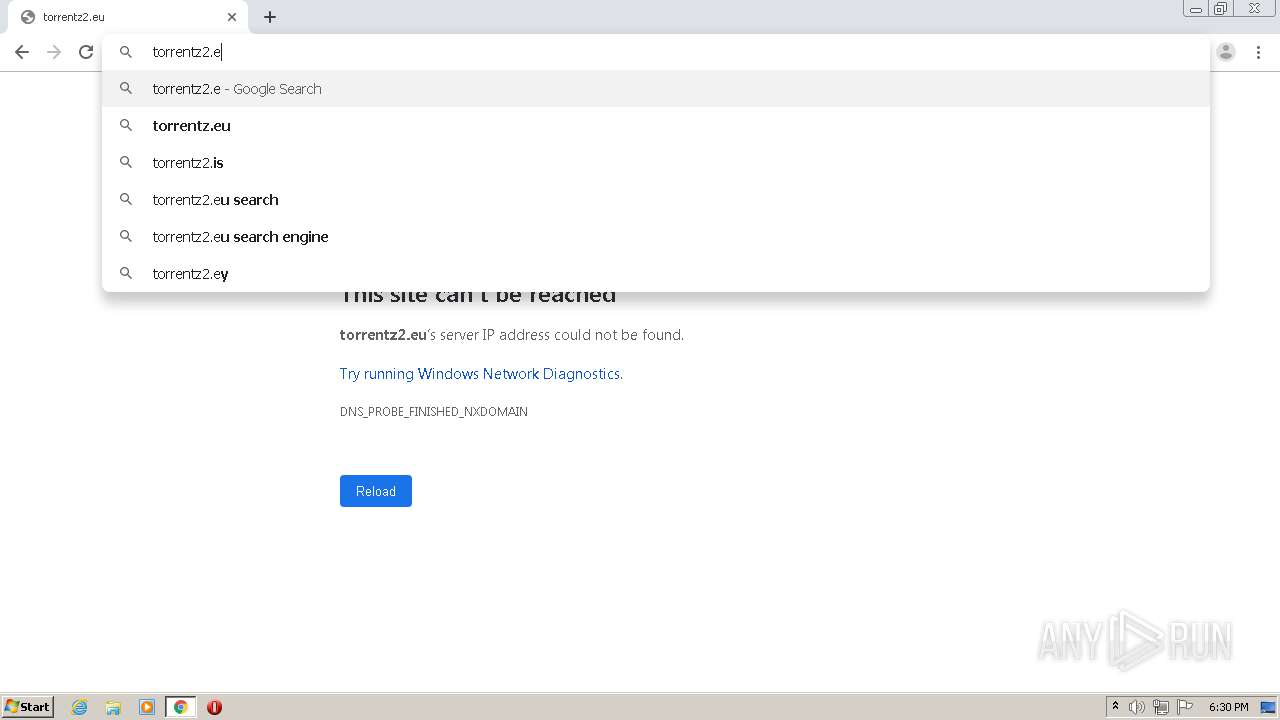Image resolution: width=1280 pixels, height=720 pixels.
Task: Open Windows Explorer folder icon in taskbar
Action: [x=113, y=707]
